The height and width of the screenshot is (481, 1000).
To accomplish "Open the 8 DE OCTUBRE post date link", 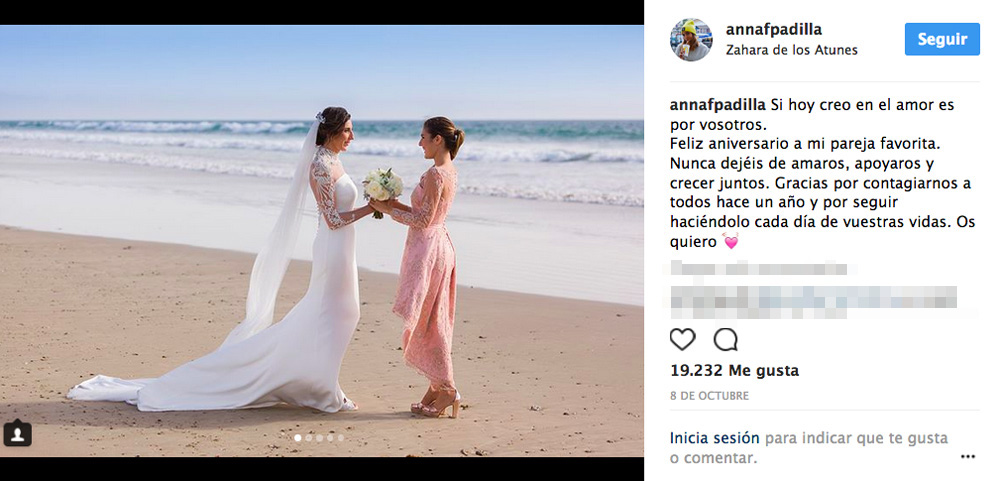I will [709, 396].
